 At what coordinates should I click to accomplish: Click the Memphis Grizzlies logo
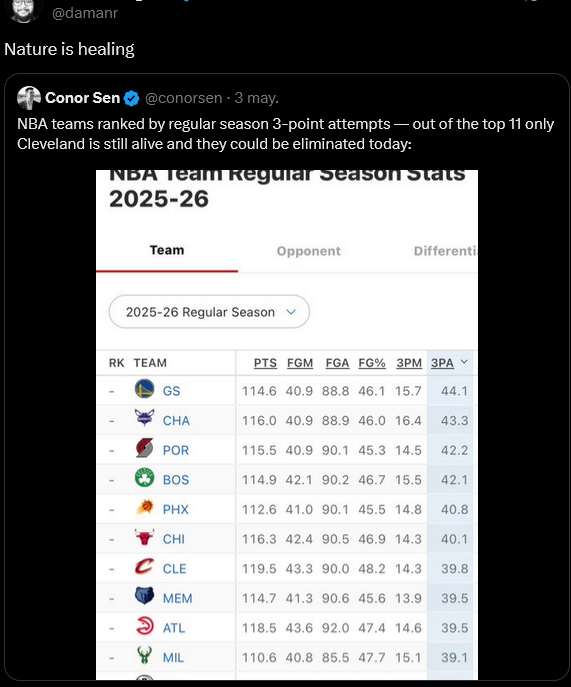(x=144, y=596)
